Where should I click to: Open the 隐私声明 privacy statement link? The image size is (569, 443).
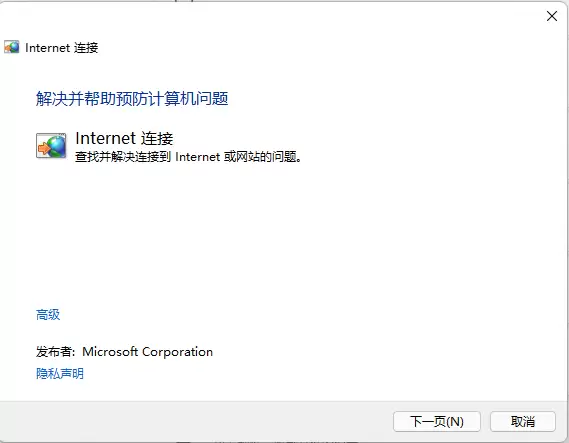click(60, 373)
